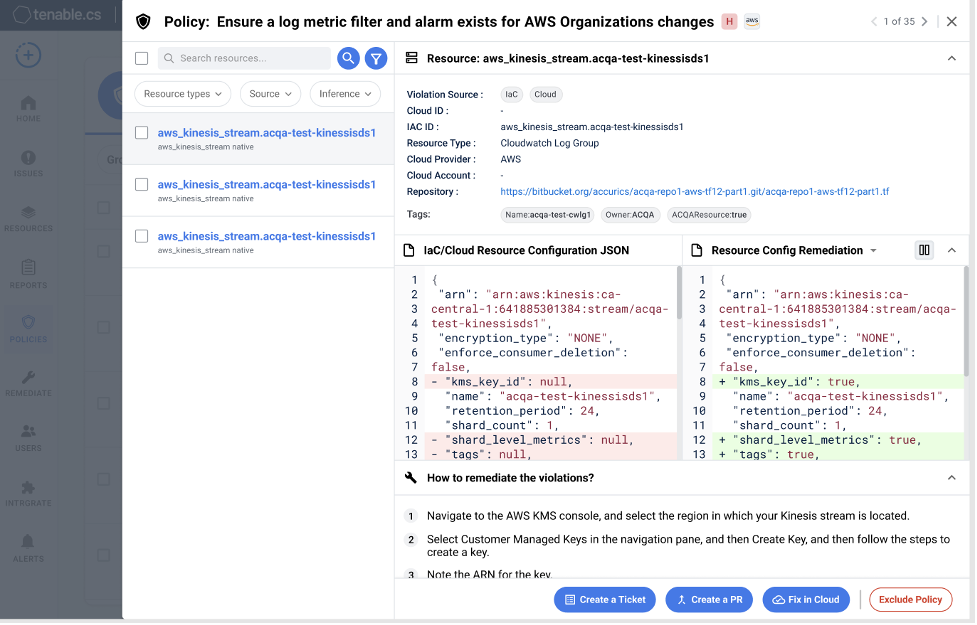Viewport: 977px width, 625px height.
Task: Go to next policy arrow
Action: pyautogui.click(x=925, y=22)
